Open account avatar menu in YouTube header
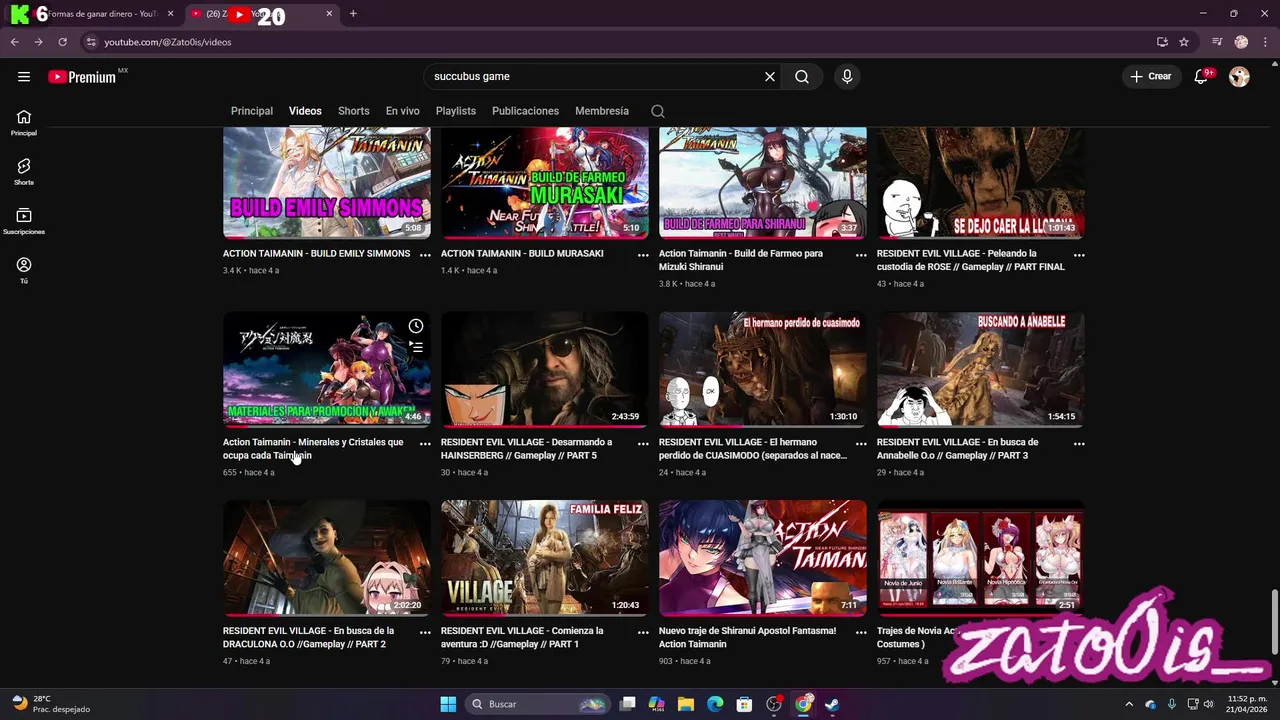The image size is (1280, 720). (x=1239, y=77)
